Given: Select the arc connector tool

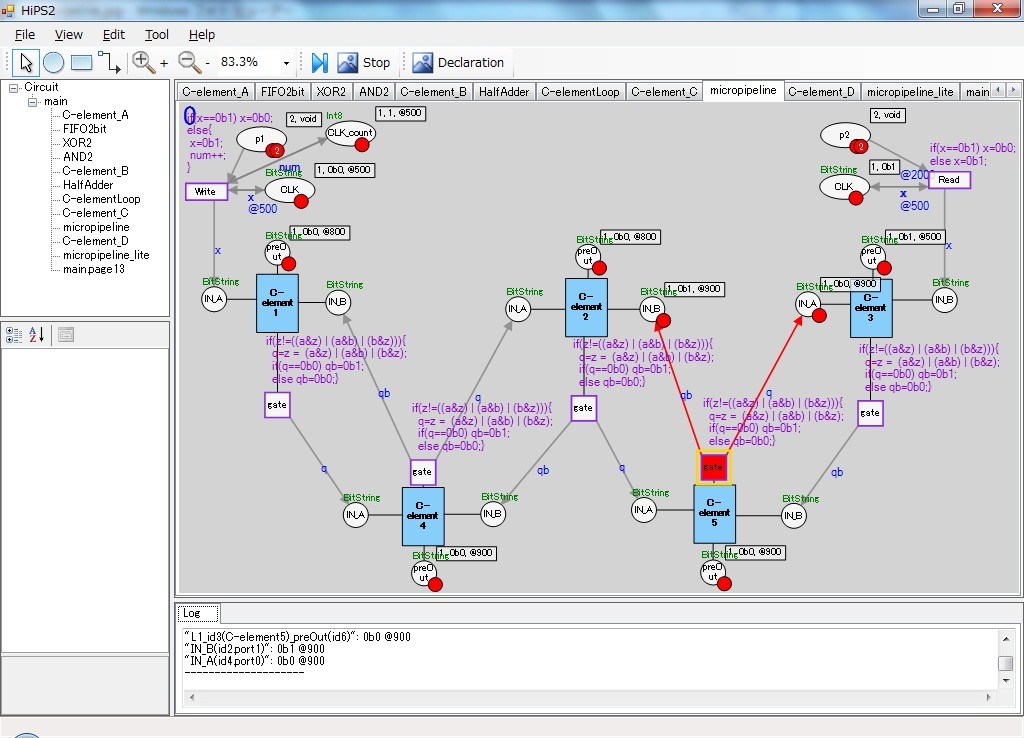Looking at the screenshot, I should [109, 63].
